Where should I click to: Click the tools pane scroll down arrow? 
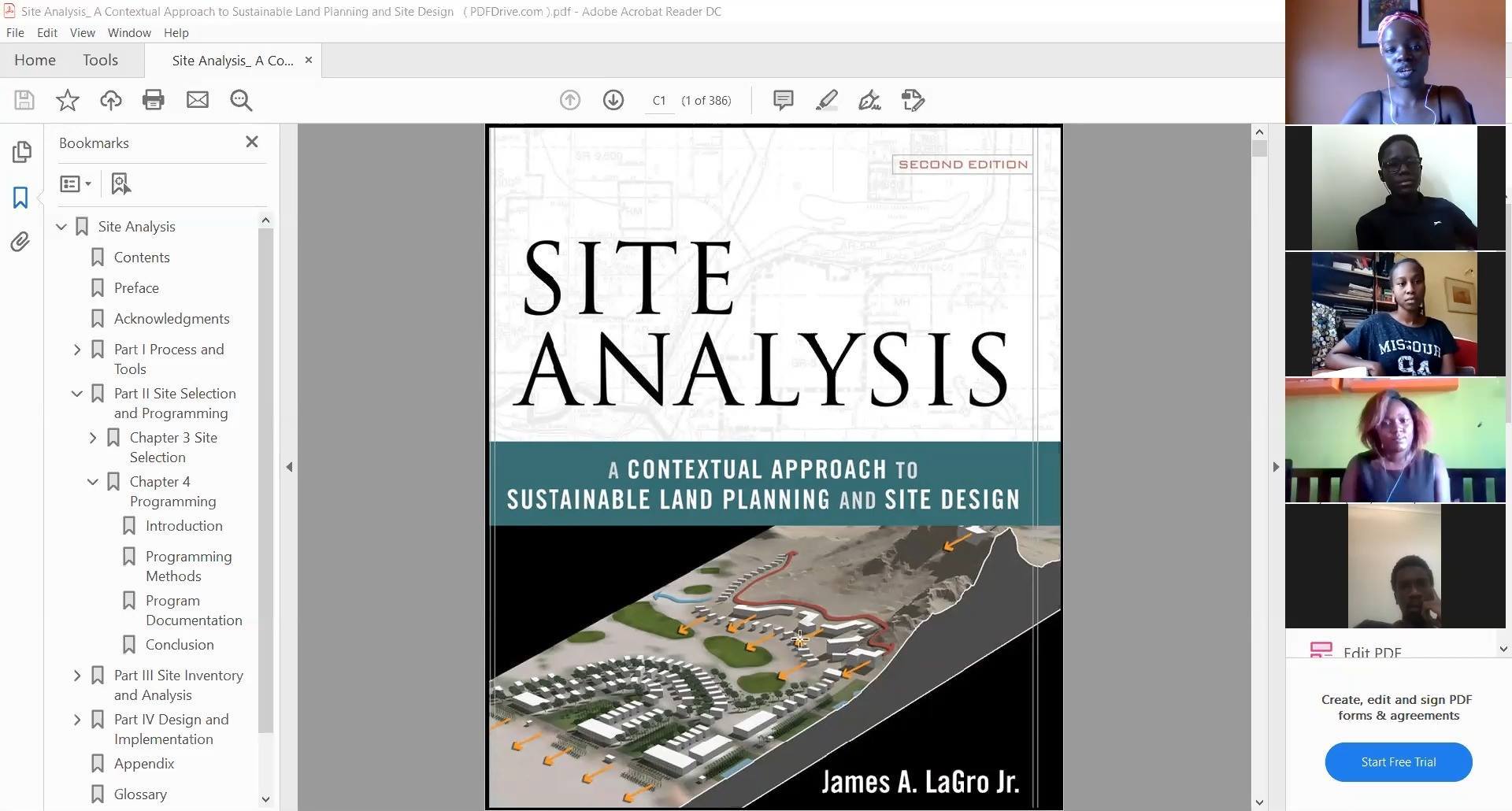click(x=1503, y=650)
